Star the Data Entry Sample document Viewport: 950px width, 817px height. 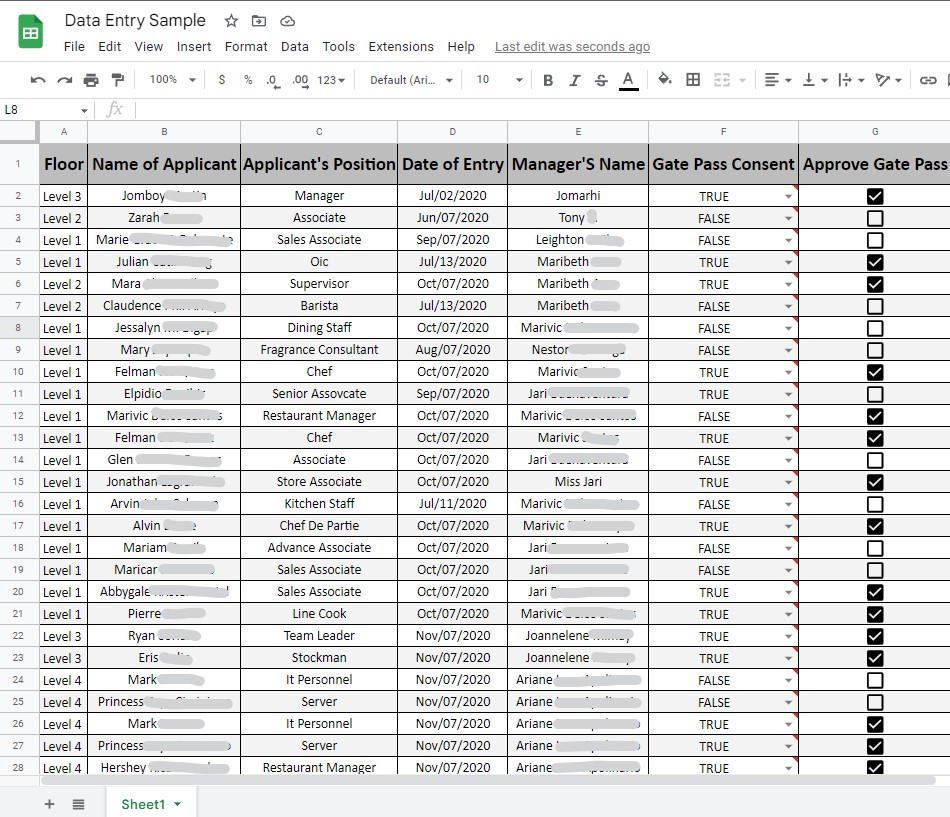tap(231, 21)
